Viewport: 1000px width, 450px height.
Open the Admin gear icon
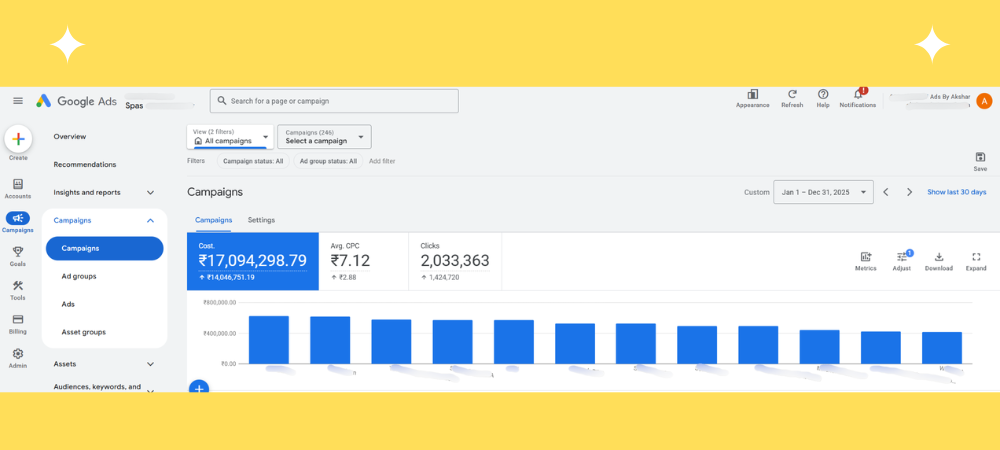tap(18, 353)
